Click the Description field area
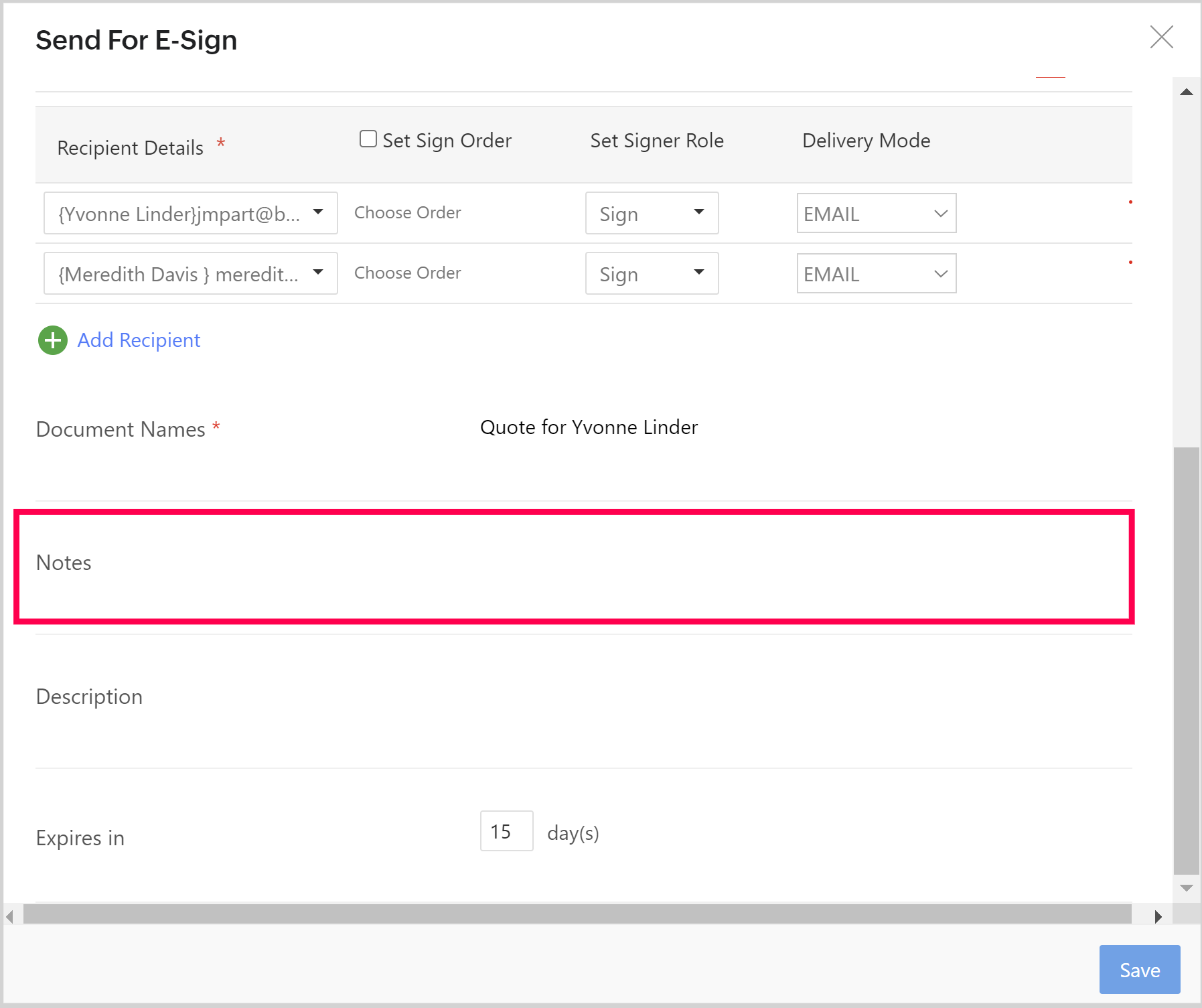The image size is (1202, 1008). click(x=603, y=701)
